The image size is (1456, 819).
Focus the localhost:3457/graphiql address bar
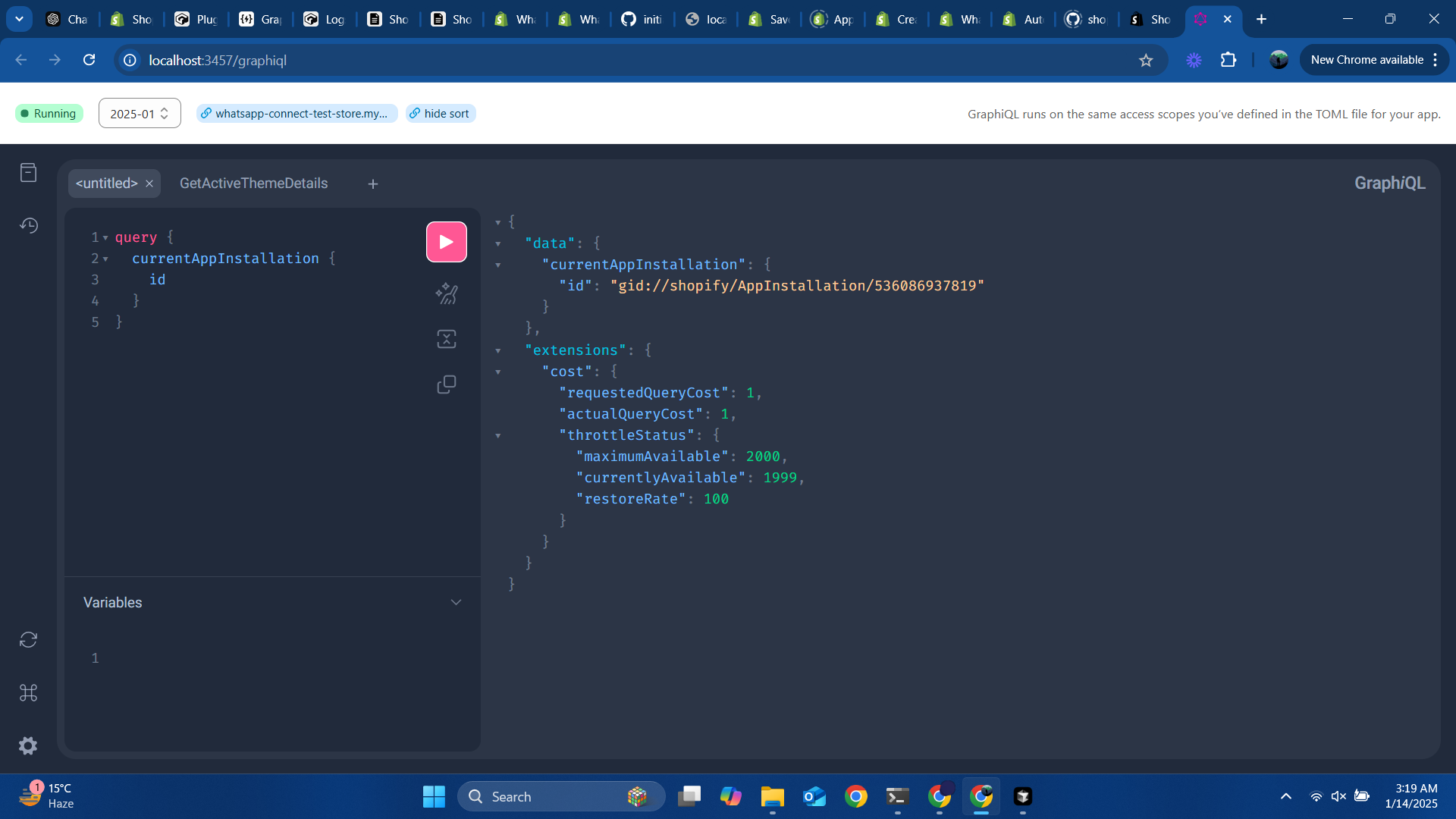pyautogui.click(x=637, y=60)
